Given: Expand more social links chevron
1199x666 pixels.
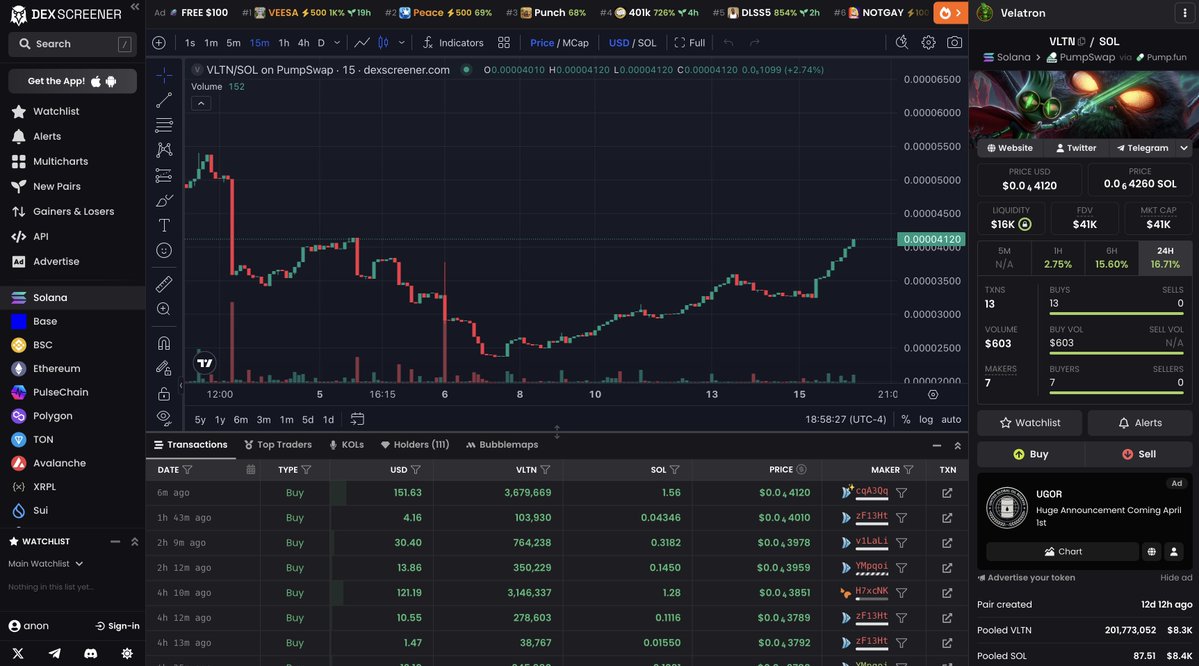Looking at the screenshot, I should [x=1184, y=148].
